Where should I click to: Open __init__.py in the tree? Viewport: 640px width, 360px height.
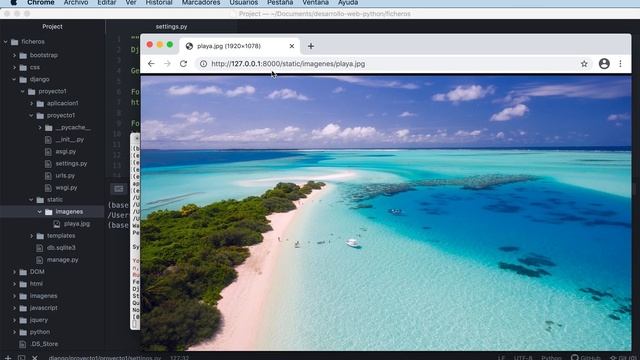click(x=69, y=140)
